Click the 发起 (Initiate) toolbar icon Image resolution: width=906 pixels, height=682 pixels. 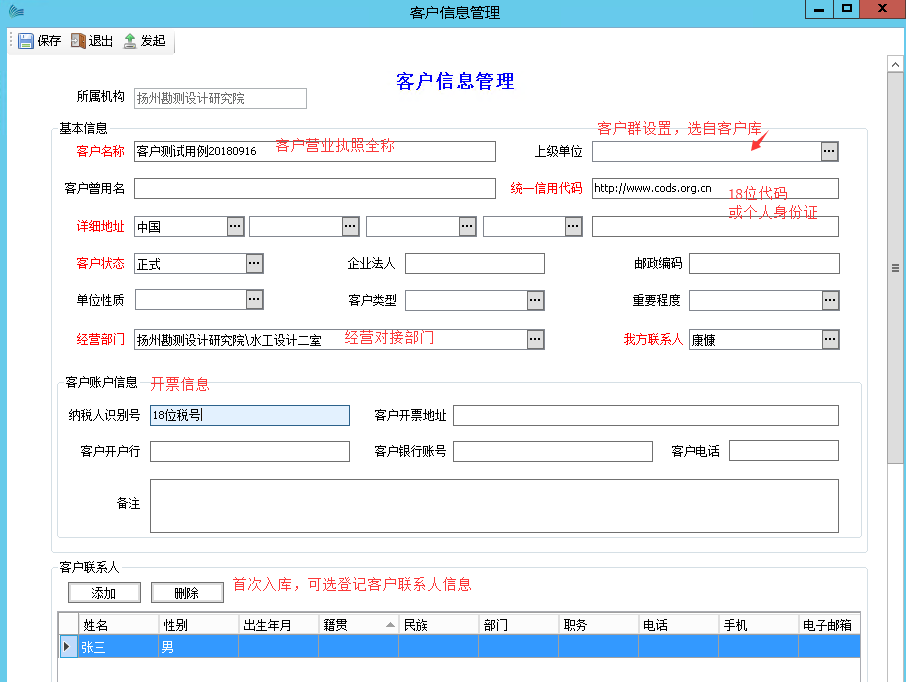[130, 41]
